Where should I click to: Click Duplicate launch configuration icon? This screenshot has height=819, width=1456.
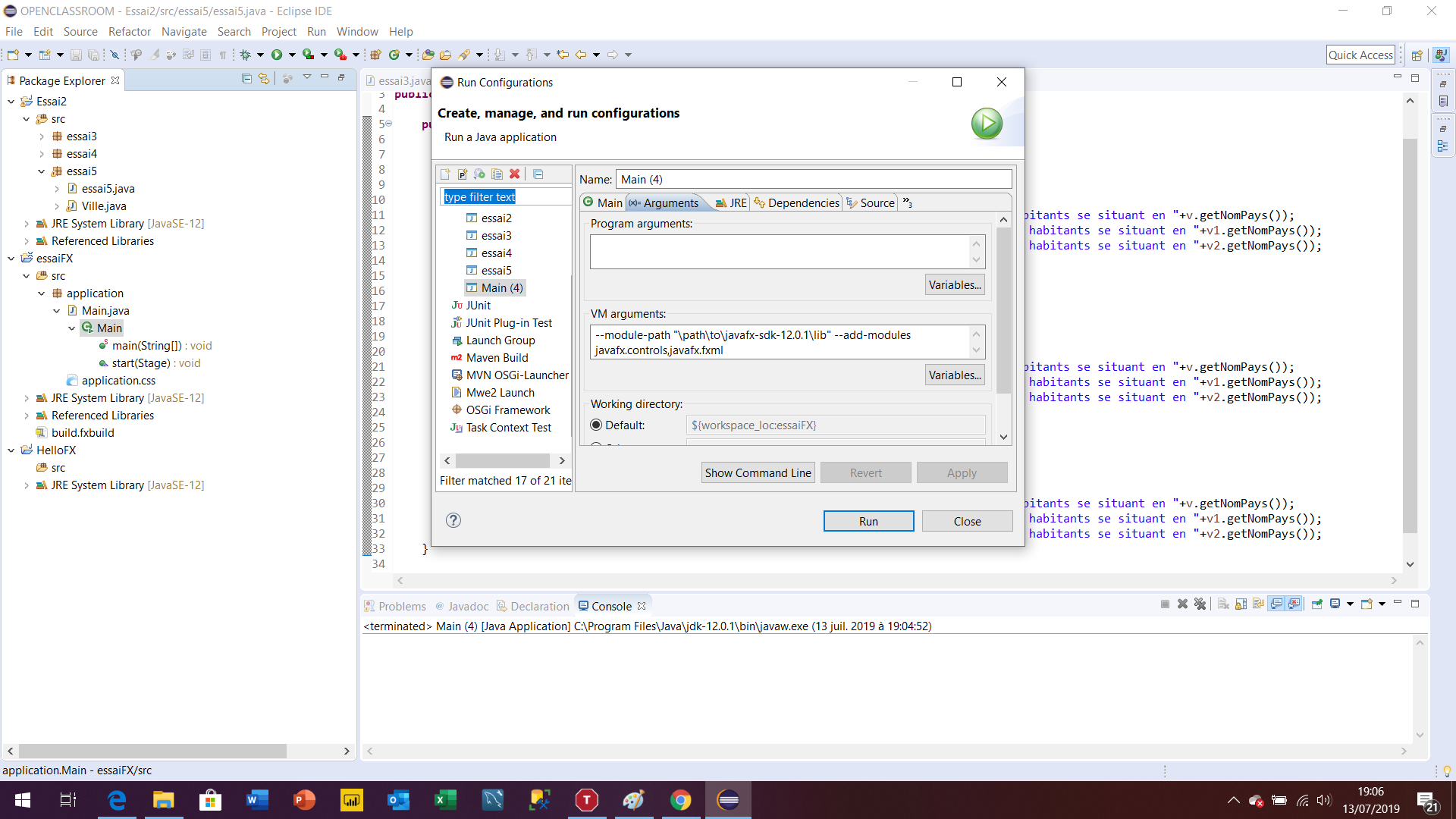pos(497,174)
